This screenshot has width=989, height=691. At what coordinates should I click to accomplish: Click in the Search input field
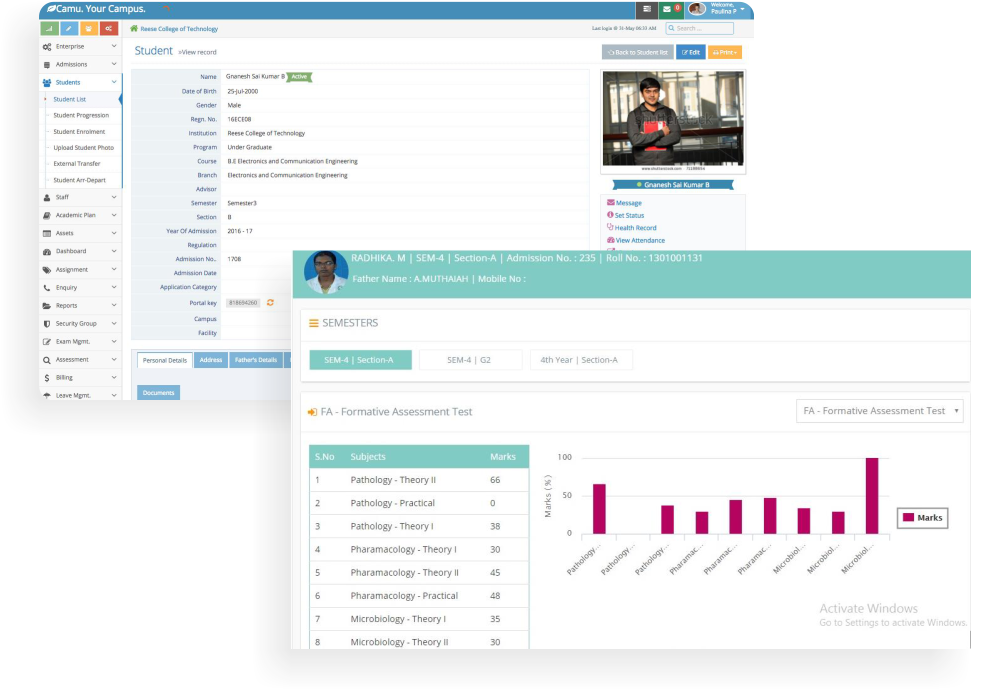[700, 28]
